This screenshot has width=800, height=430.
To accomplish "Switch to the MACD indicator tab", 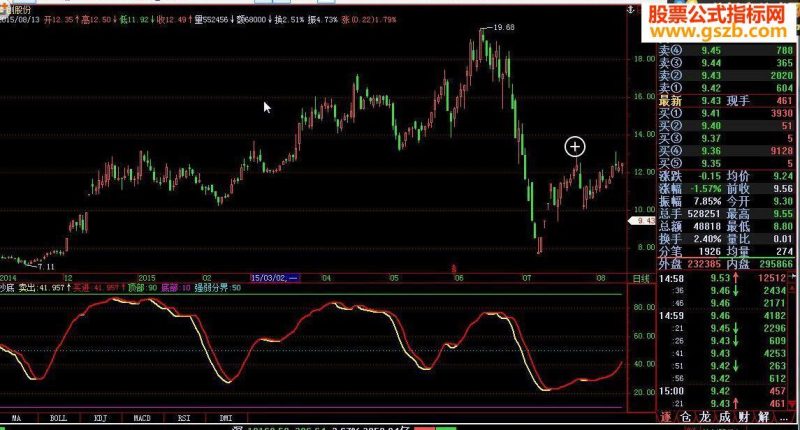I will point(142,418).
